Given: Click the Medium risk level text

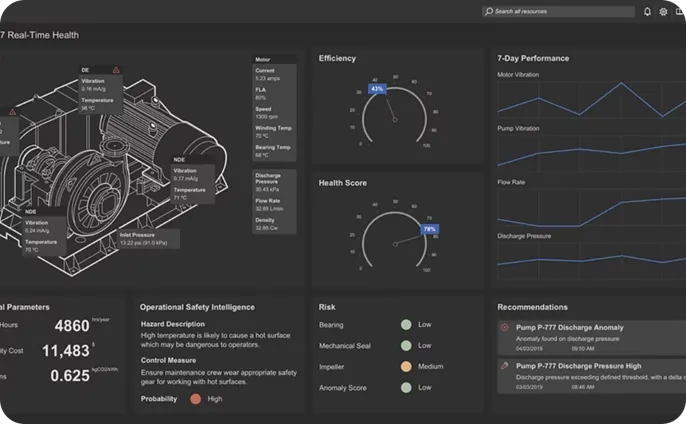Looking at the screenshot, I should (x=430, y=367).
